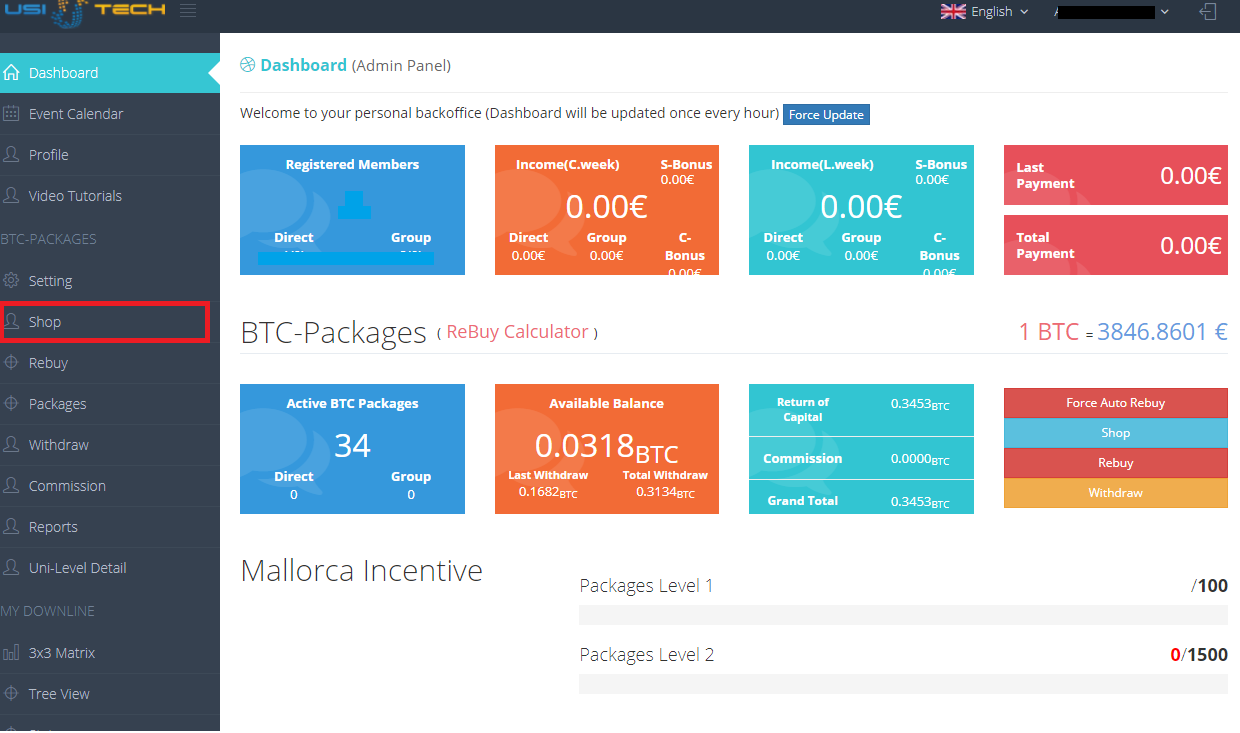Open Setting under BTC-Packages

(110, 281)
